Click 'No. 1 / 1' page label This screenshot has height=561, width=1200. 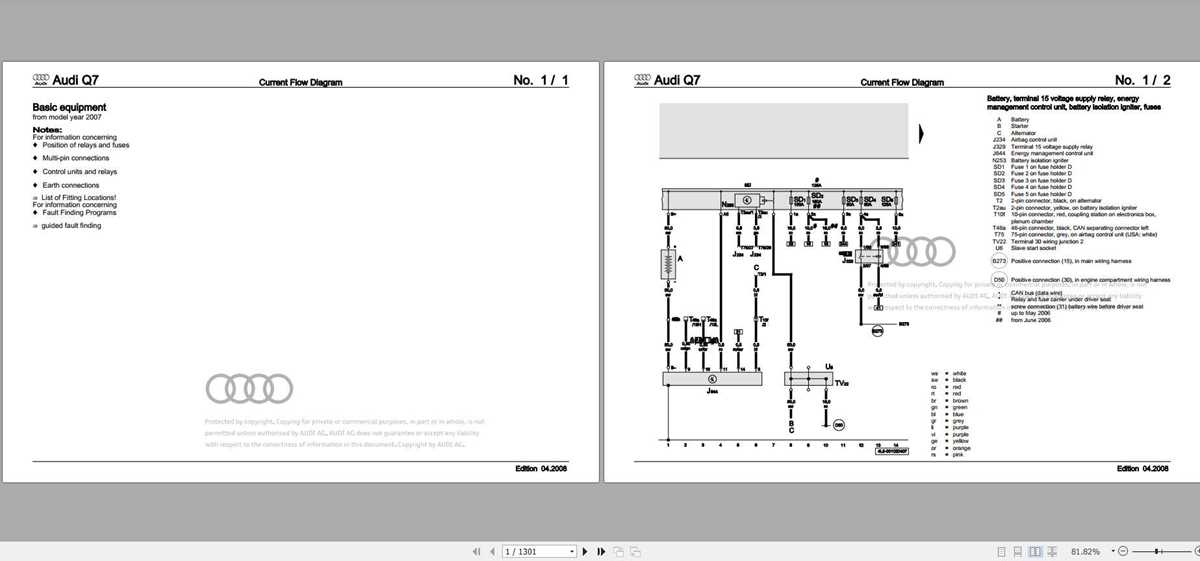541,80
